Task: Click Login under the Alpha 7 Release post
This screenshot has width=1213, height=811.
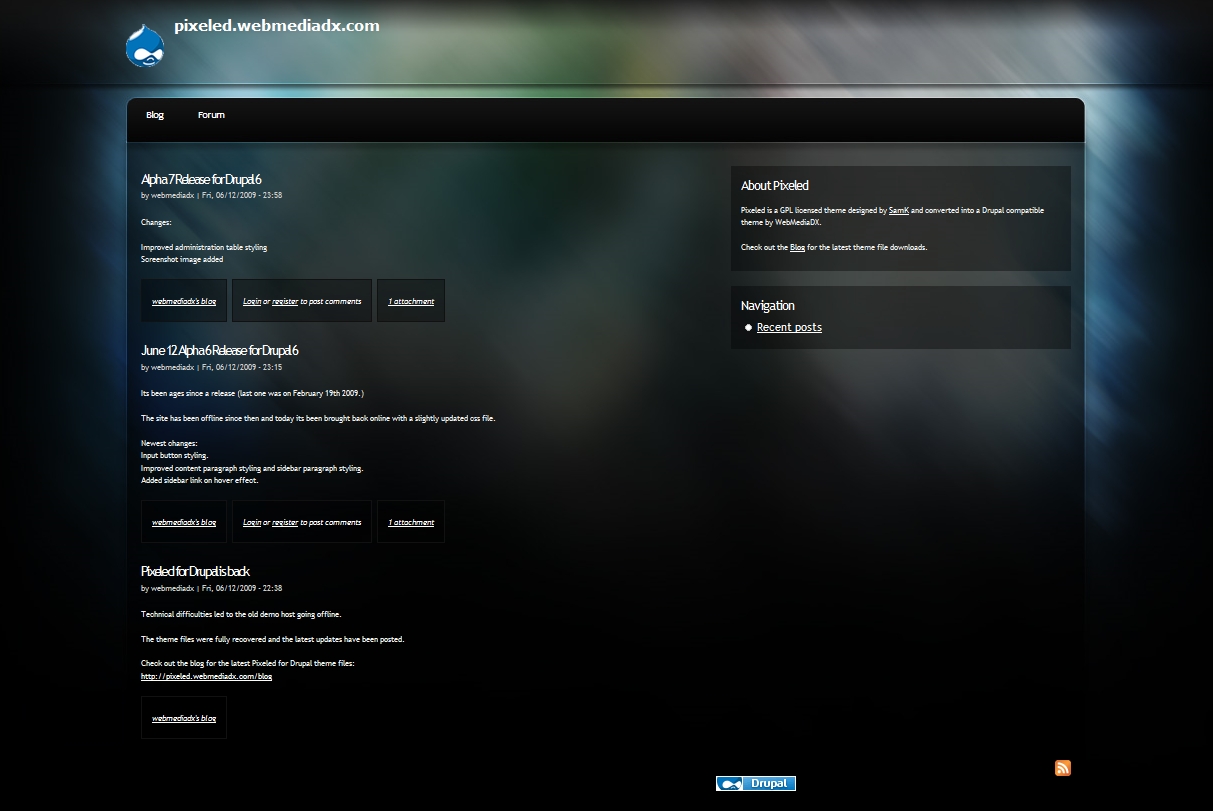Action: click(252, 301)
